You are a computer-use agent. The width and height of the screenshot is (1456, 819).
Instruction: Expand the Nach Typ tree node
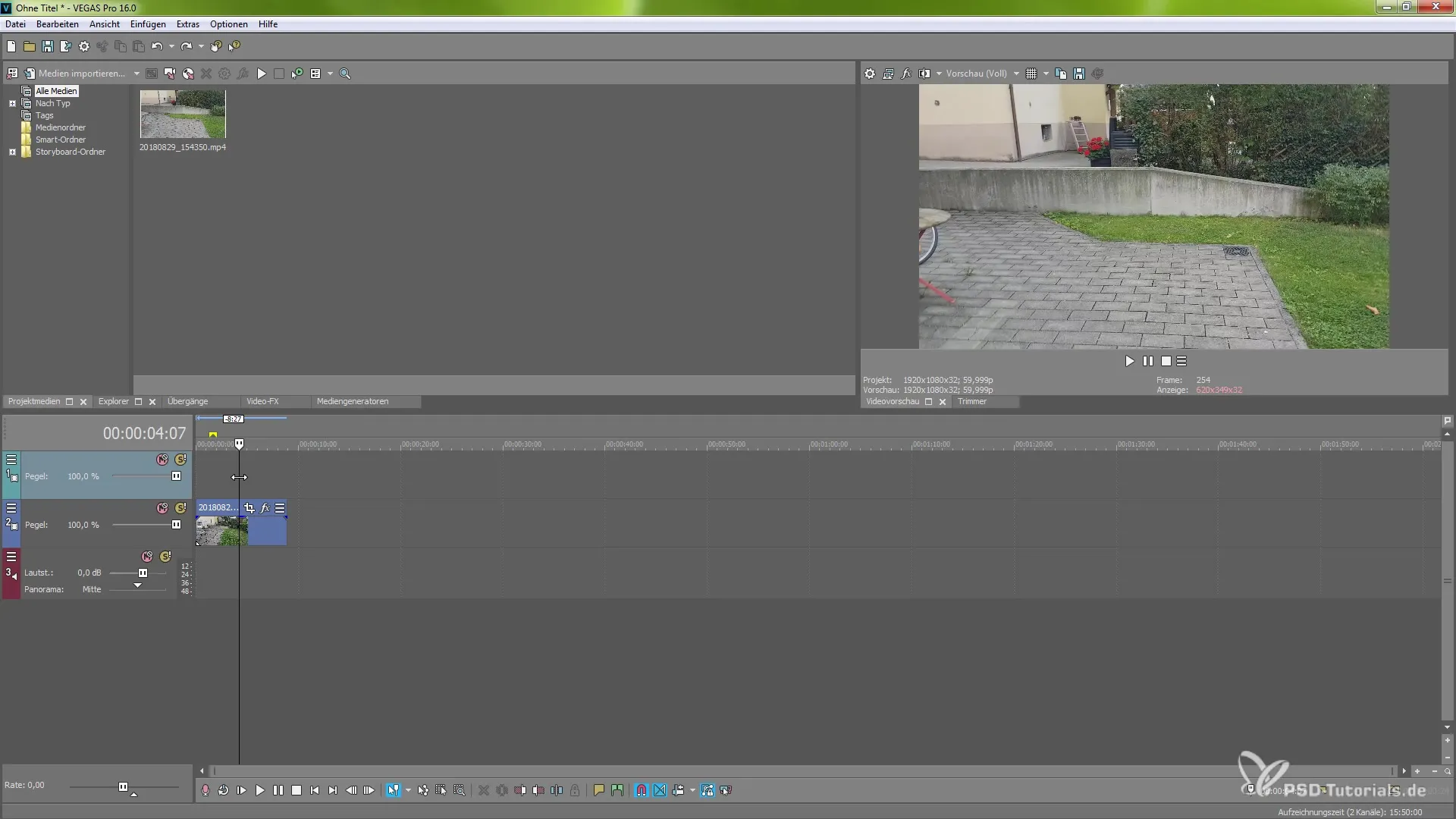pyautogui.click(x=12, y=103)
